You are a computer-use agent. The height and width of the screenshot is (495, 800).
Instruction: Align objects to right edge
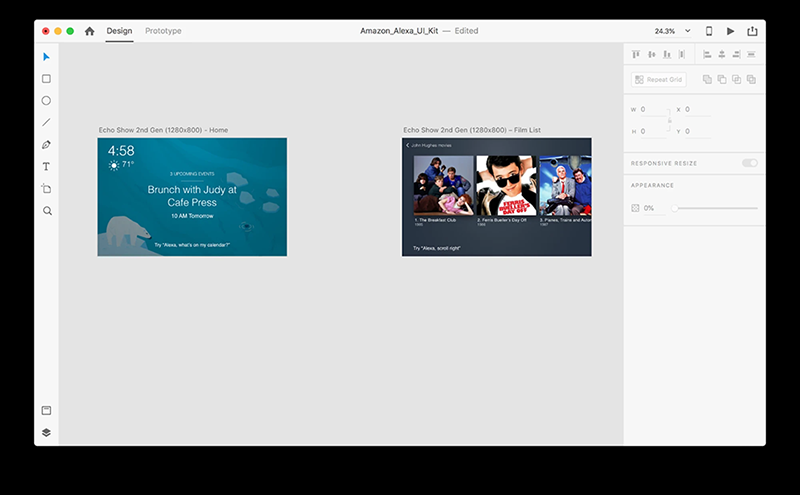click(x=736, y=54)
